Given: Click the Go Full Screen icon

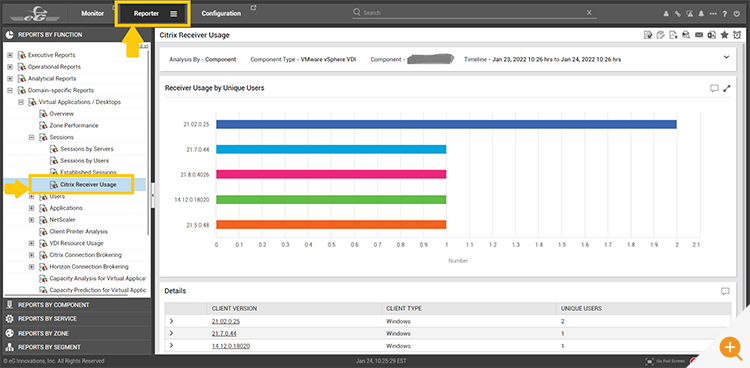Looking at the screenshot, I should [649, 361].
